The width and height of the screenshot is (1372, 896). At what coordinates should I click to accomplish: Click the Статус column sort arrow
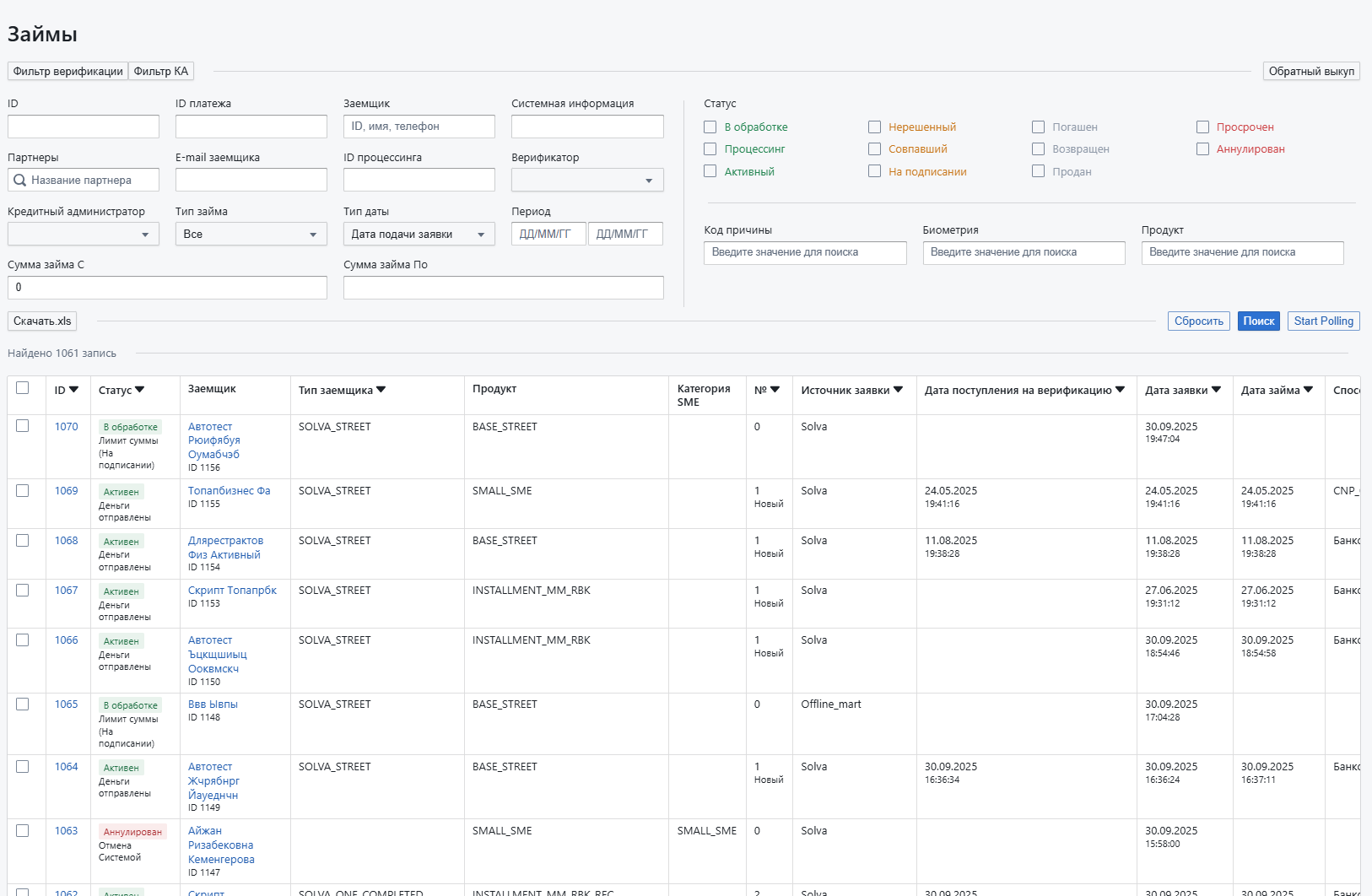pos(140,390)
